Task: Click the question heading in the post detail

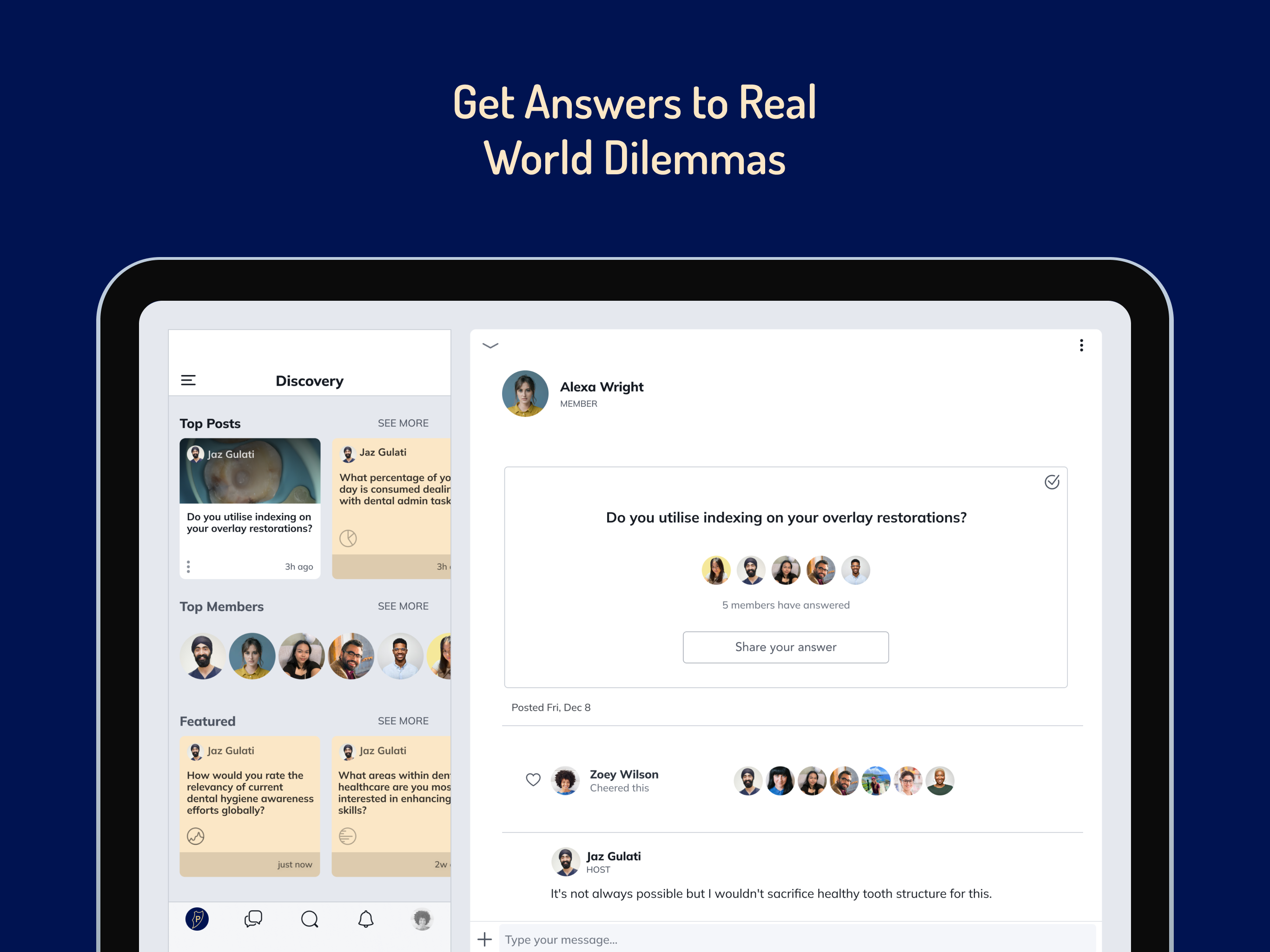Action: click(x=786, y=517)
